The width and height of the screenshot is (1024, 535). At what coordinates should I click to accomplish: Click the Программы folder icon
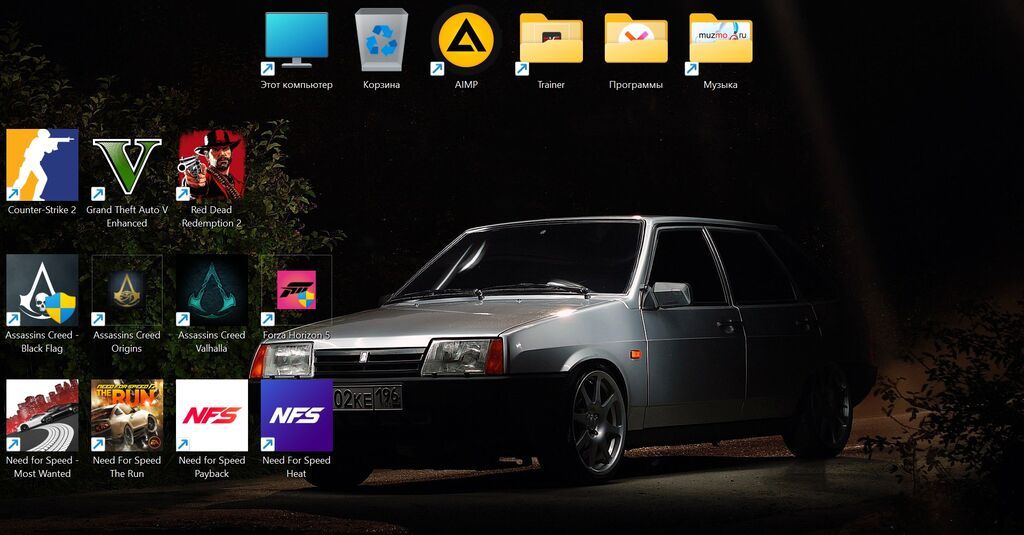[x=636, y=39]
